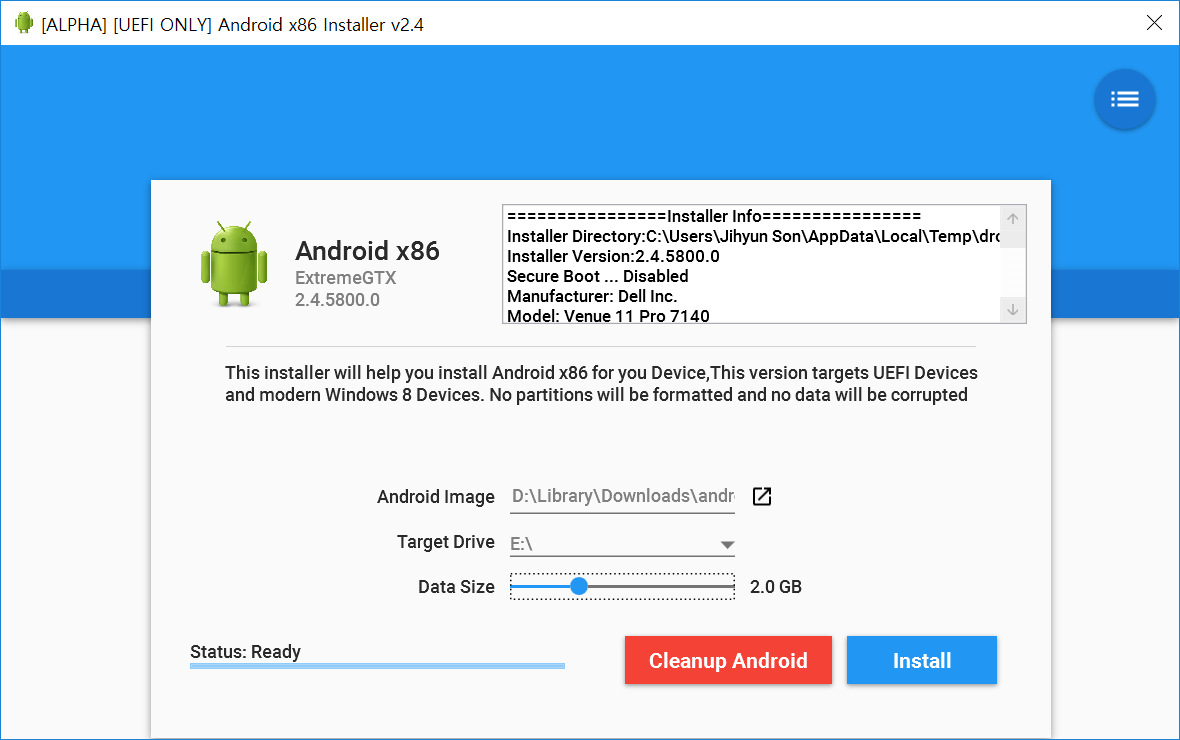Viewport: 1180px width, 740px height.
Task: Click the installer description text
Action: pos(600,383)
